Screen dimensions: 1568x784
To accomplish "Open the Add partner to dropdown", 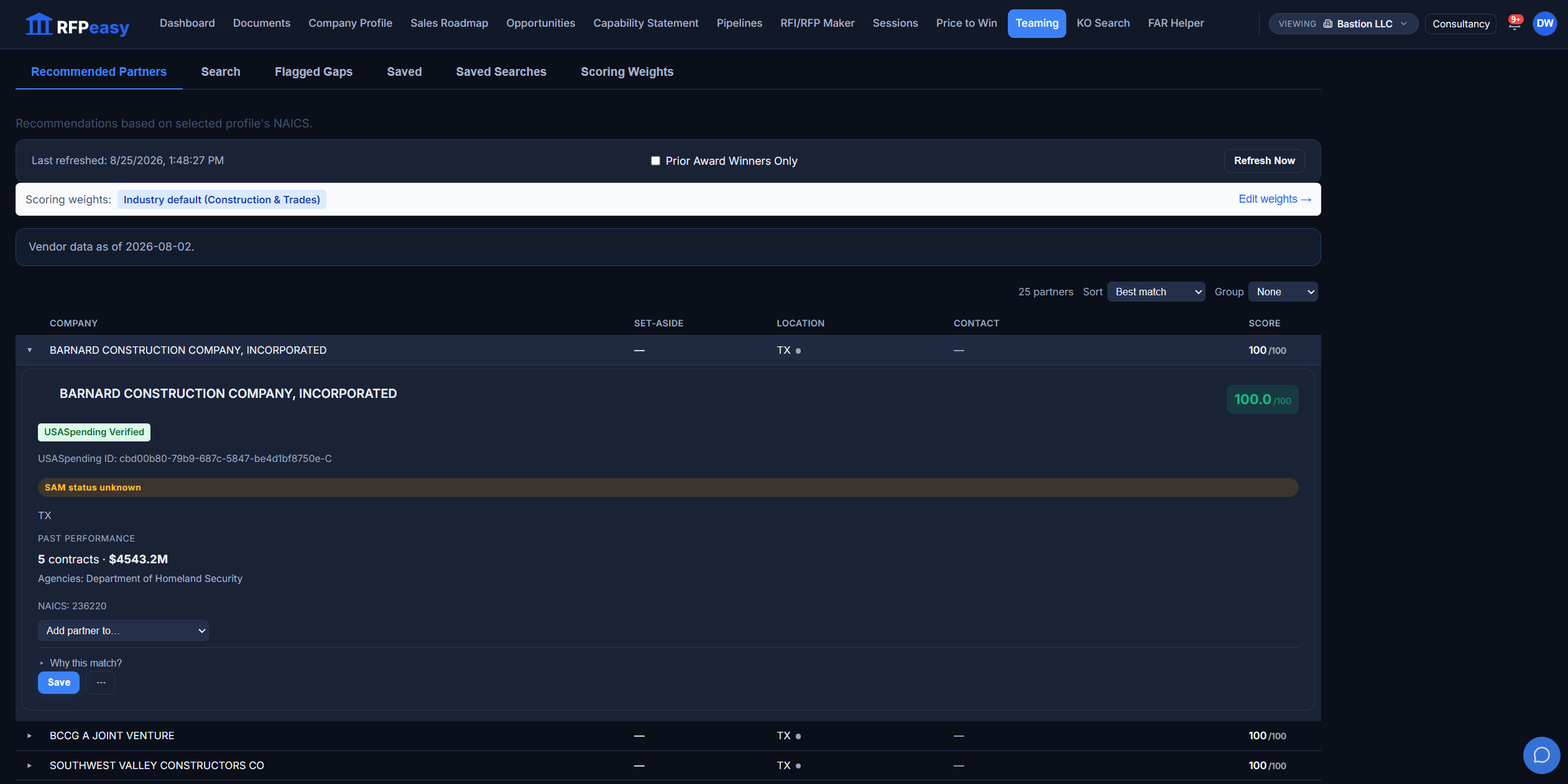I will coord(123,630).
